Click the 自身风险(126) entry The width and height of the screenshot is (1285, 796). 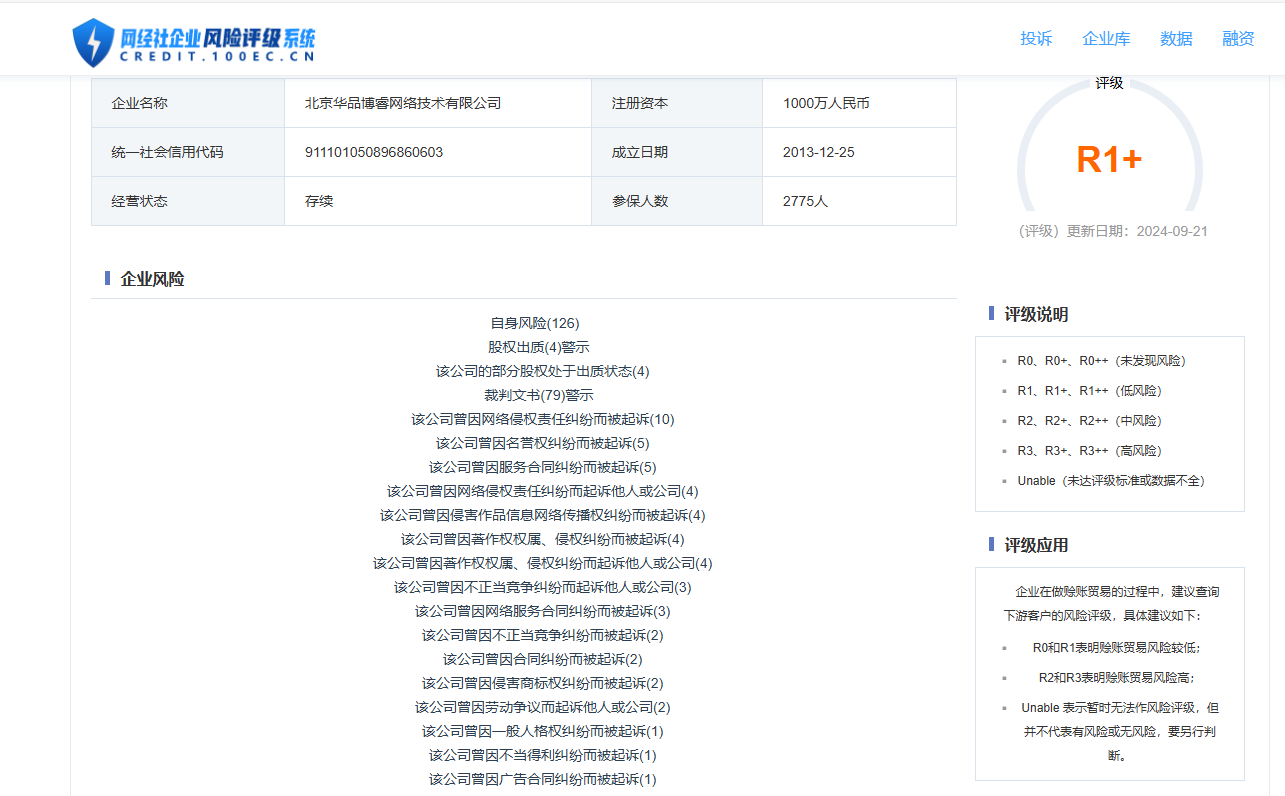535,323
